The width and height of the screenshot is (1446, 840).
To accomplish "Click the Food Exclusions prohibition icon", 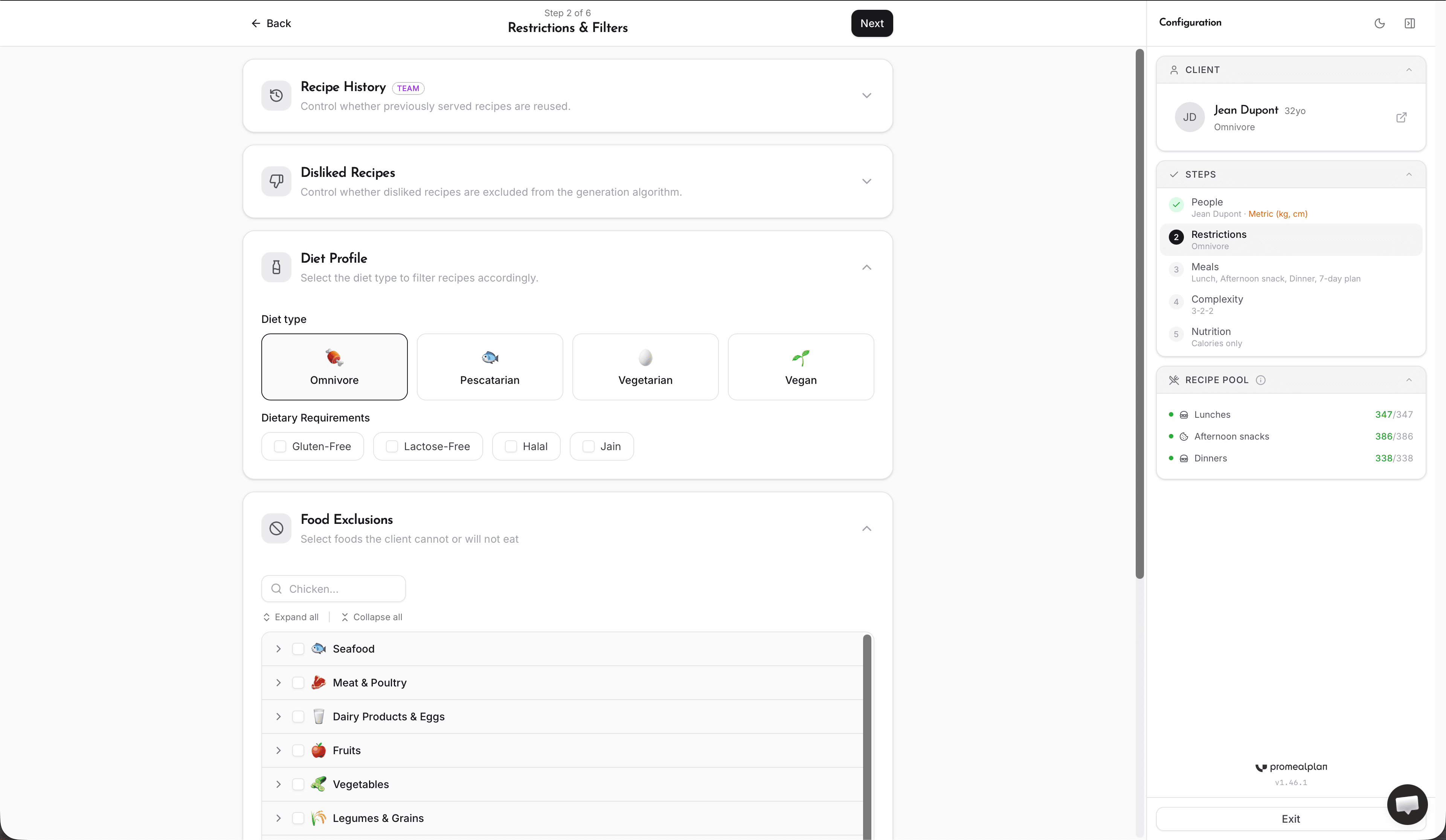I will pos(276,528).
